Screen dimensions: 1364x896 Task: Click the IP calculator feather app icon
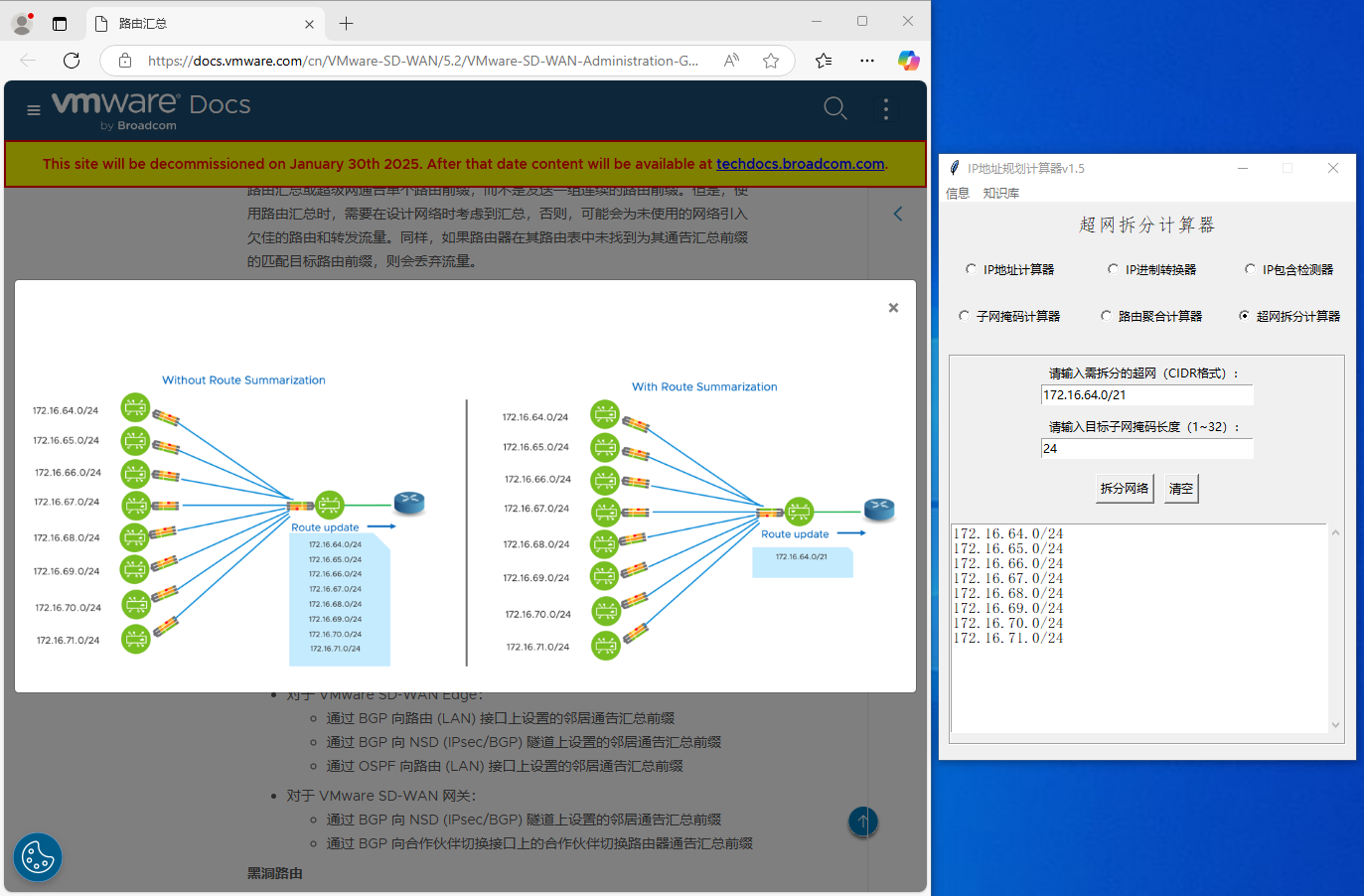(954, 168)
